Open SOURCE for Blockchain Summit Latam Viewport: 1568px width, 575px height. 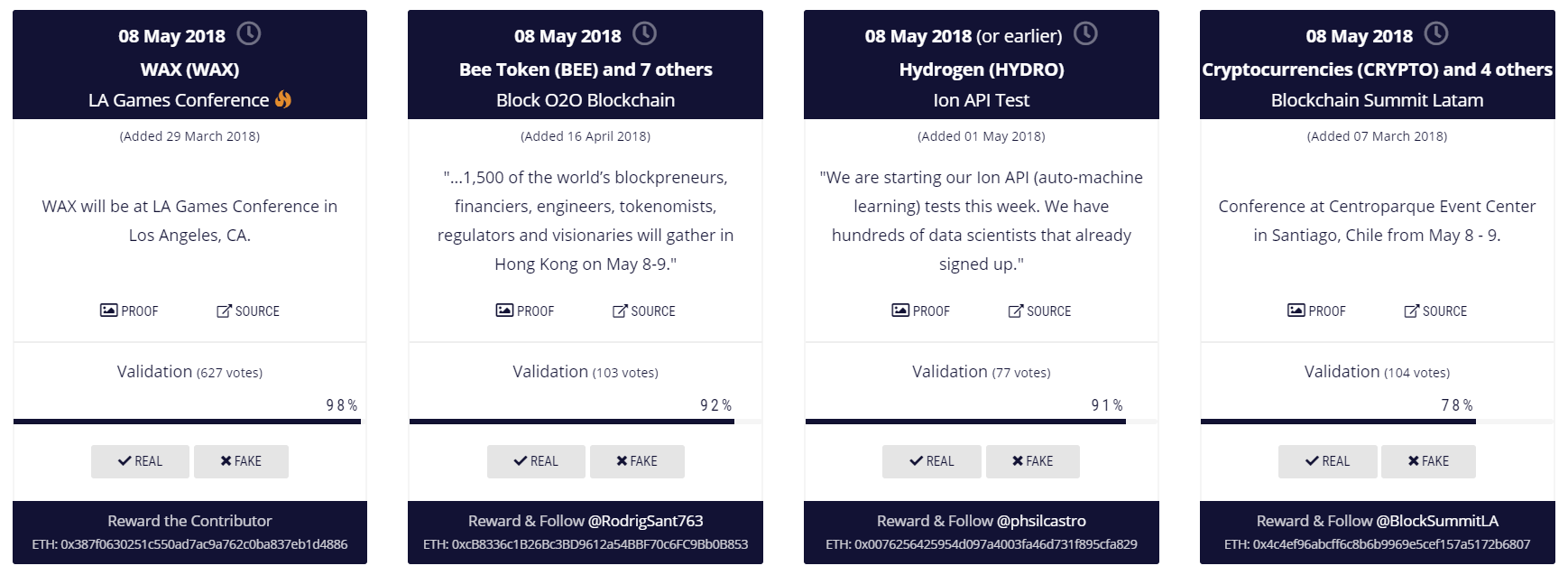click(x=1434, y=311)
